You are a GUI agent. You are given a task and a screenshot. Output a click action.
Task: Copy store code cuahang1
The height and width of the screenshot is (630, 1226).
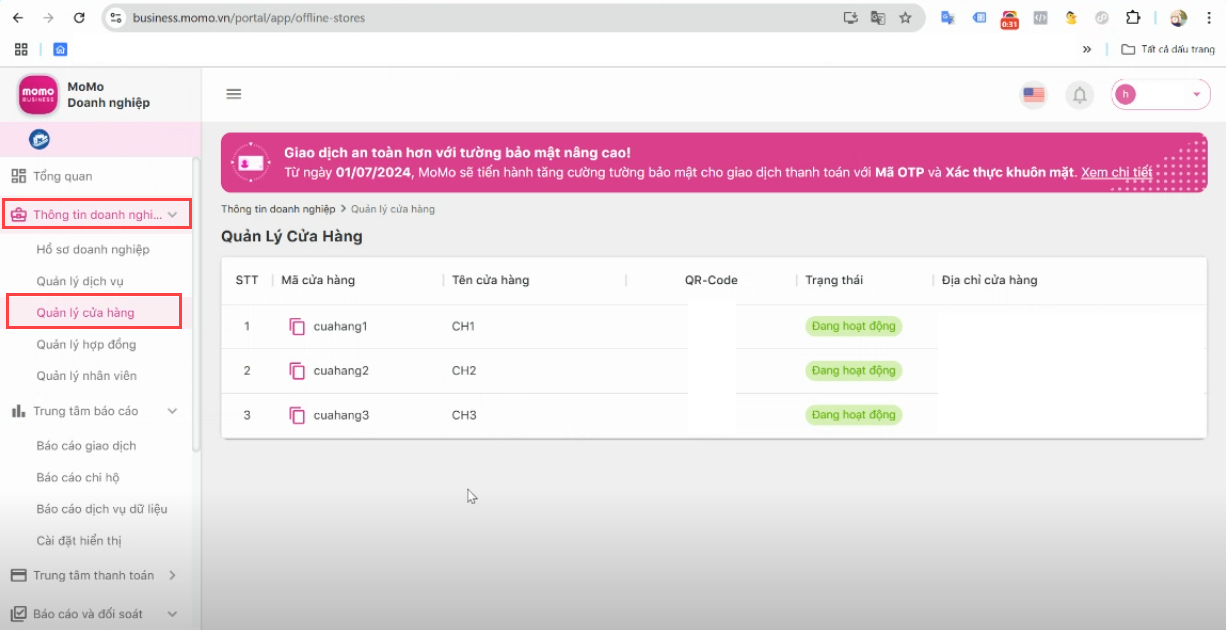click(x=297, y=327)
